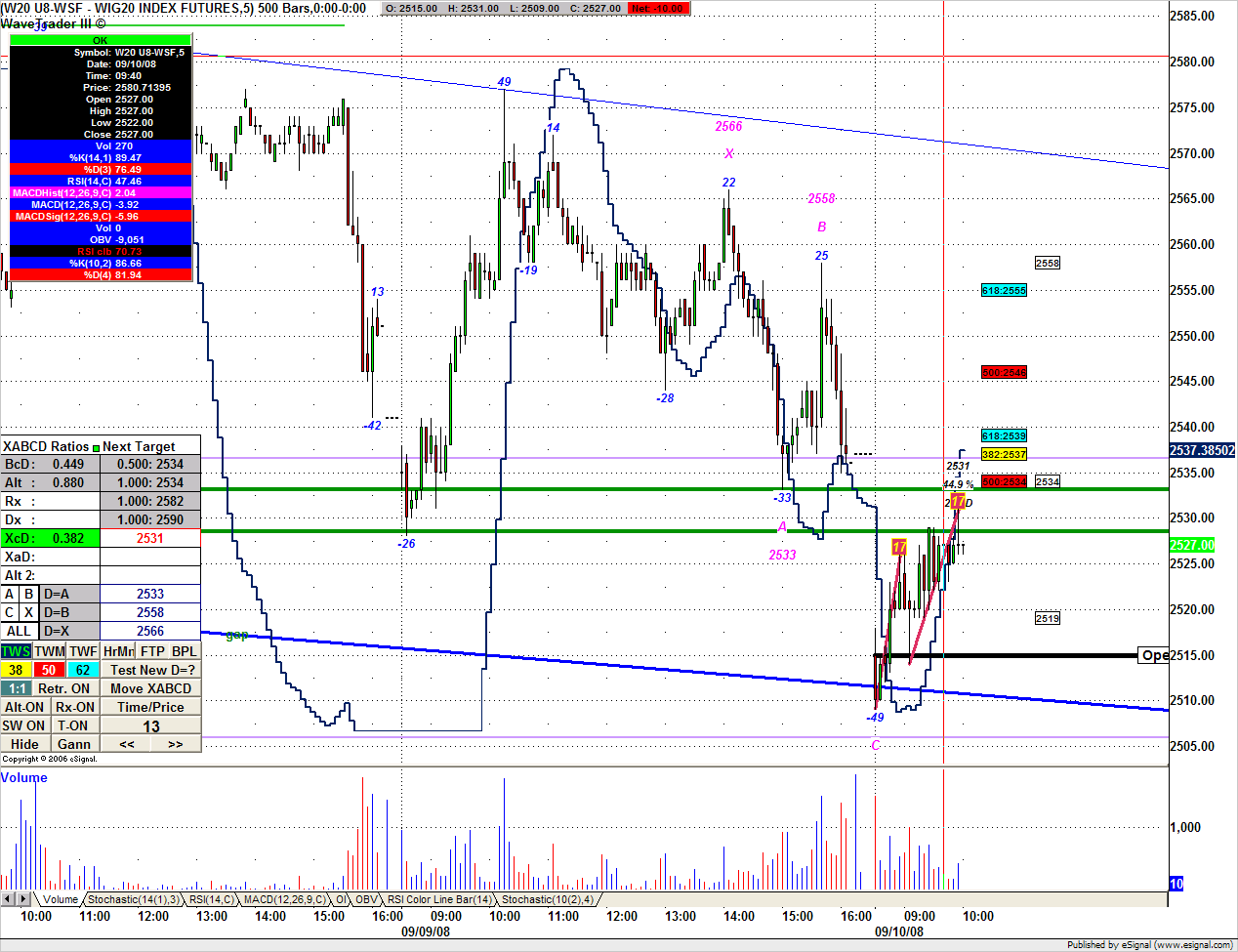Click the ALL points cell
Viewport: 1238px width, 952px height.
click(20, 631)
